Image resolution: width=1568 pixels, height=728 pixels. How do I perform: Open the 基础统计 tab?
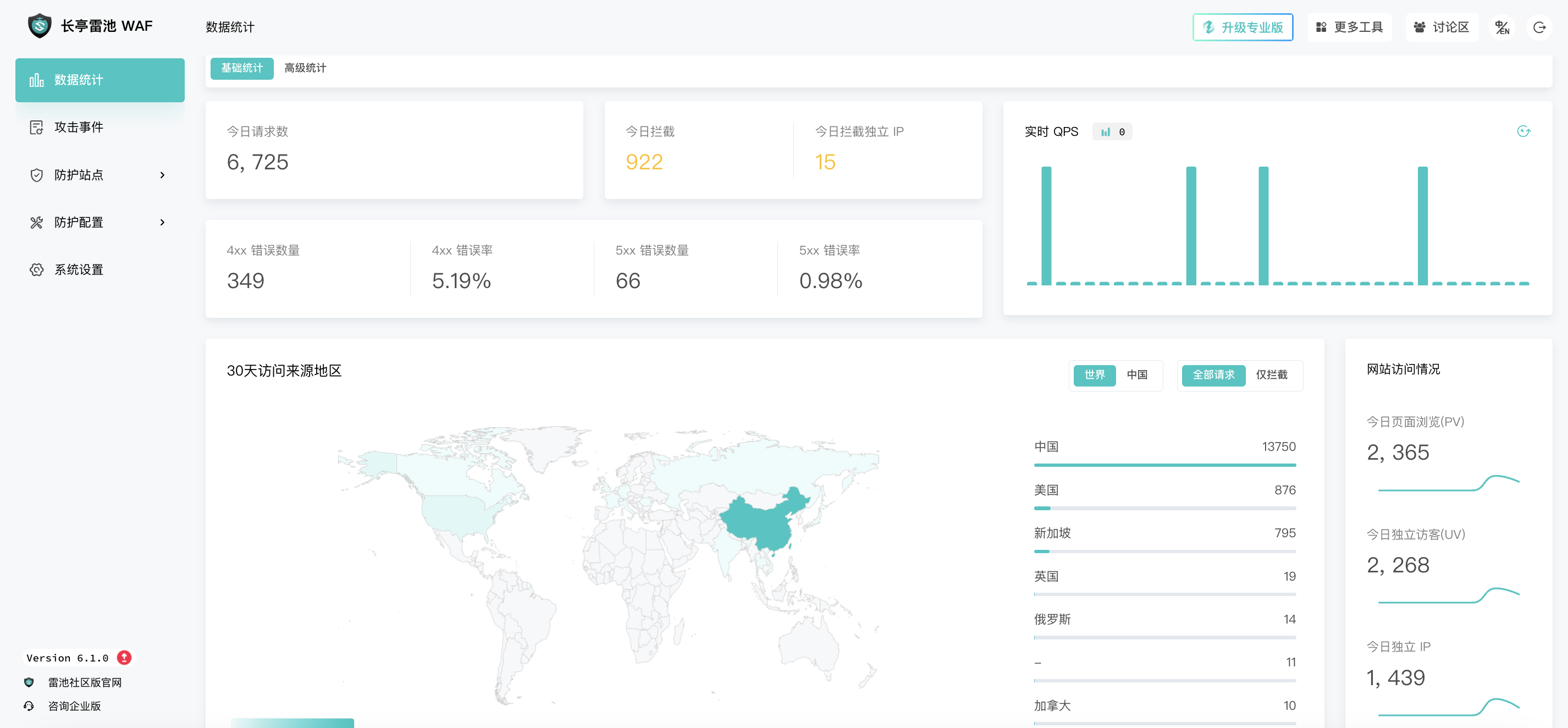pyautogui.click(x=242, y=68)
